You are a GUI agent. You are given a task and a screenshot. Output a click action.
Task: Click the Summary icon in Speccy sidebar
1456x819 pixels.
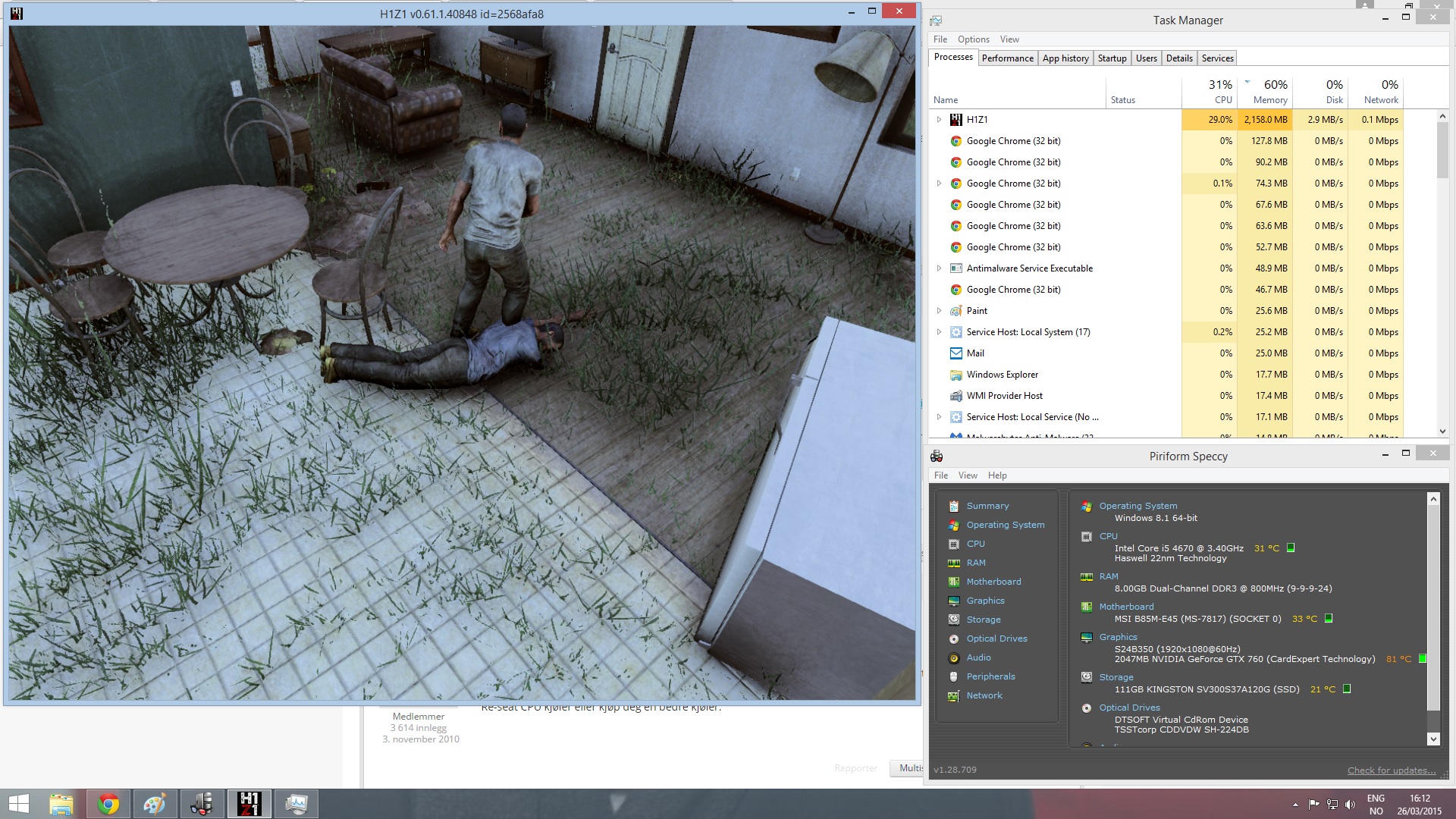(954, 506)
